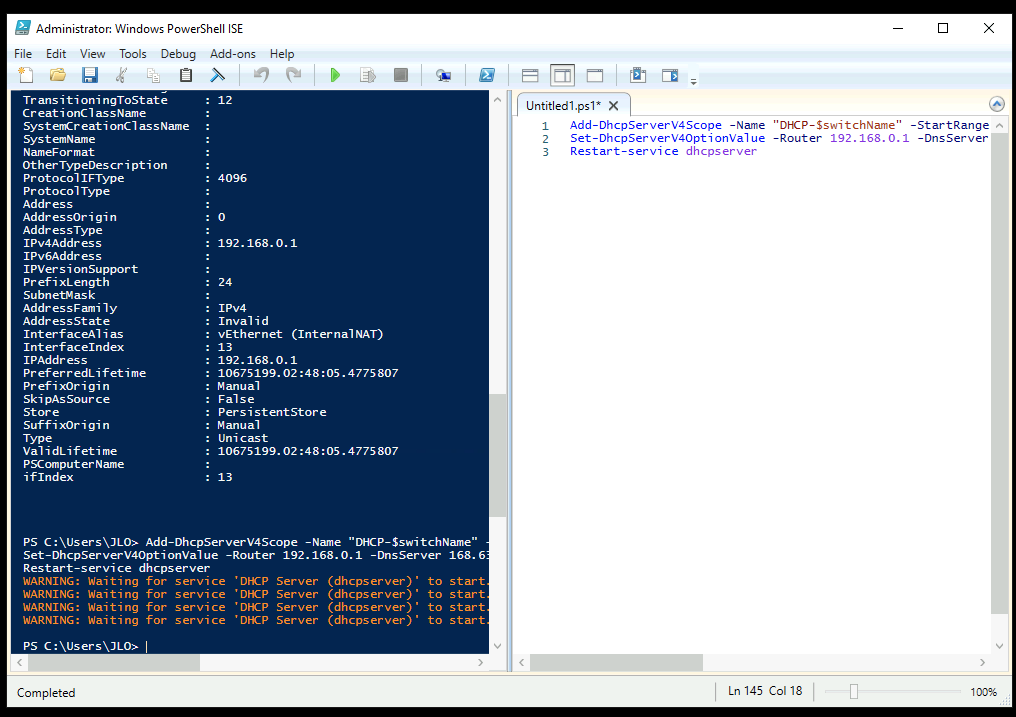Open the Debug menu
The height and width of the screenshot is (717, 1016).
(178, 54)
